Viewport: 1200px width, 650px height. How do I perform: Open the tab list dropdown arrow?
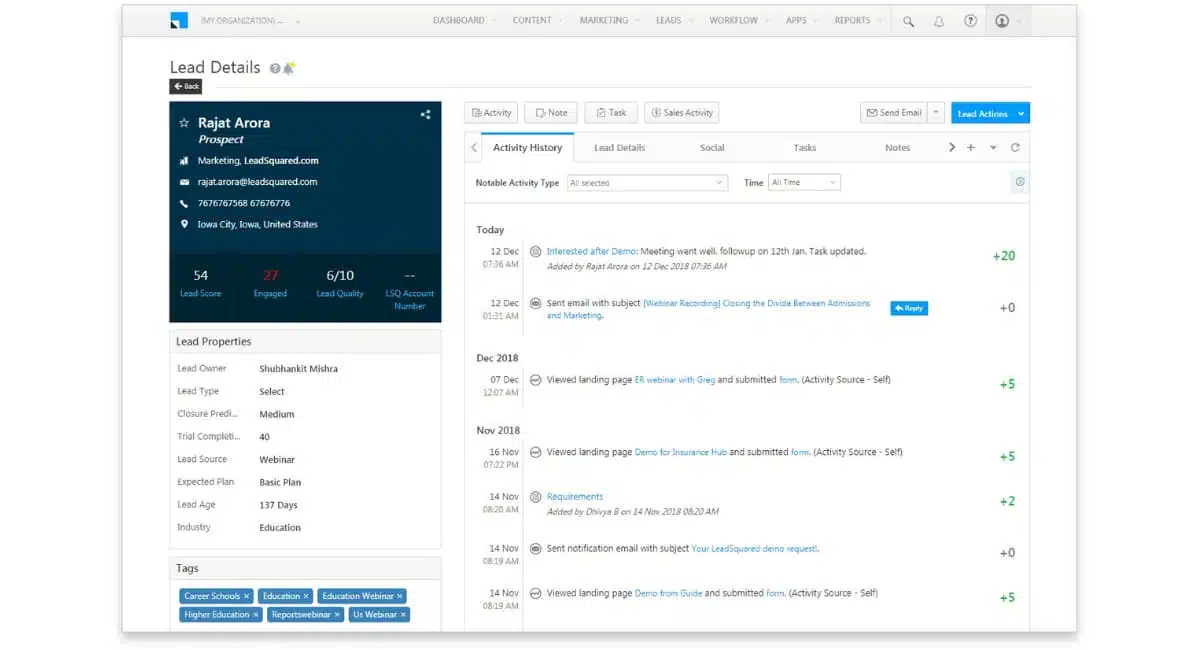pyautogui.click(x=993, y=148)
